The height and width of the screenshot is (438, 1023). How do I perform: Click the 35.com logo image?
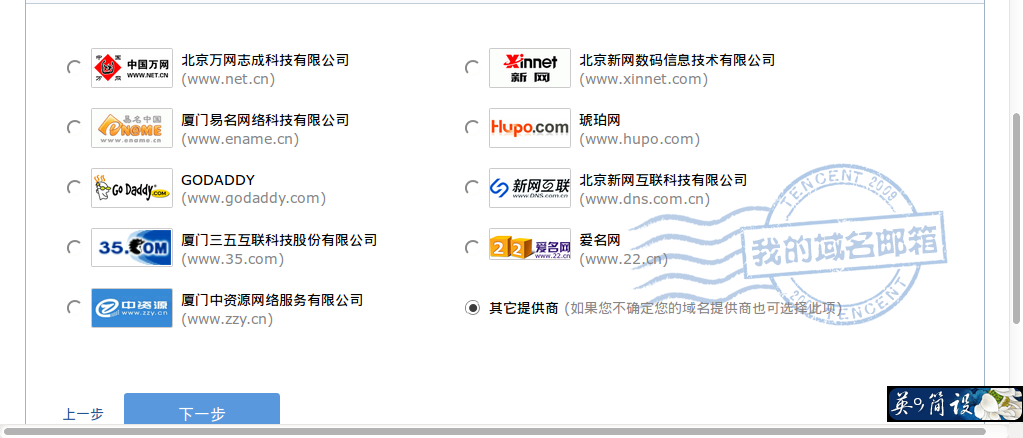tap(132, 247)
